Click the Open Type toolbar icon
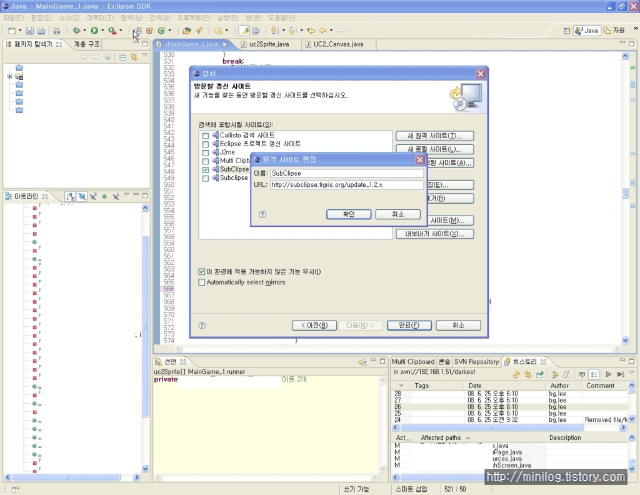The image size is (640, 495). click(187, 31)
